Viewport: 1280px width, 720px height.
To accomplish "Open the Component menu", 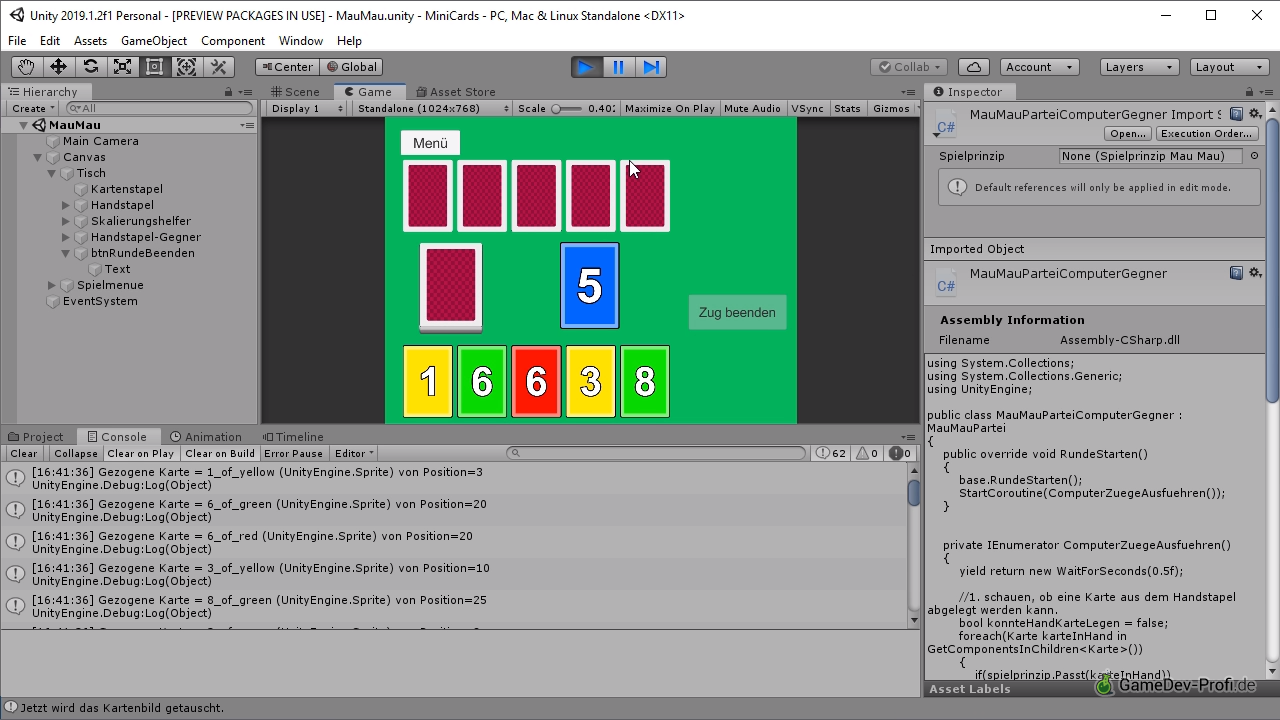I will pos(233,41).
